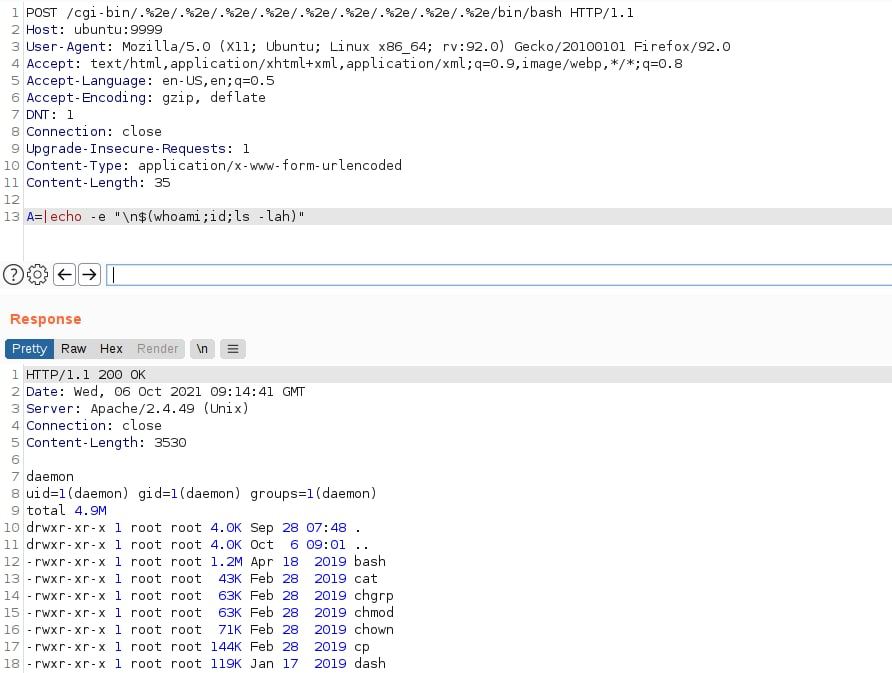This screenshot has height=673, width=892.
Task: Select request 'Connection: close' header
Action: [94, 132]
